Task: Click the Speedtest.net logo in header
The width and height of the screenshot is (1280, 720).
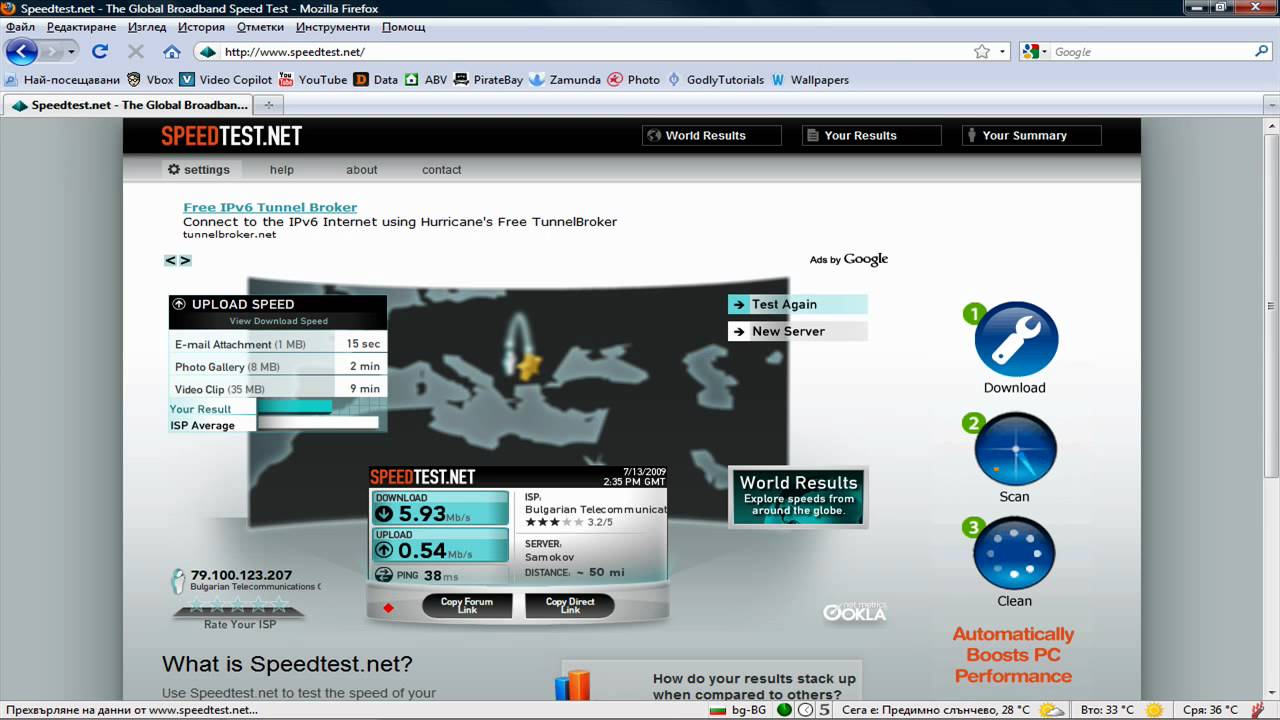Action: point(232,136)
